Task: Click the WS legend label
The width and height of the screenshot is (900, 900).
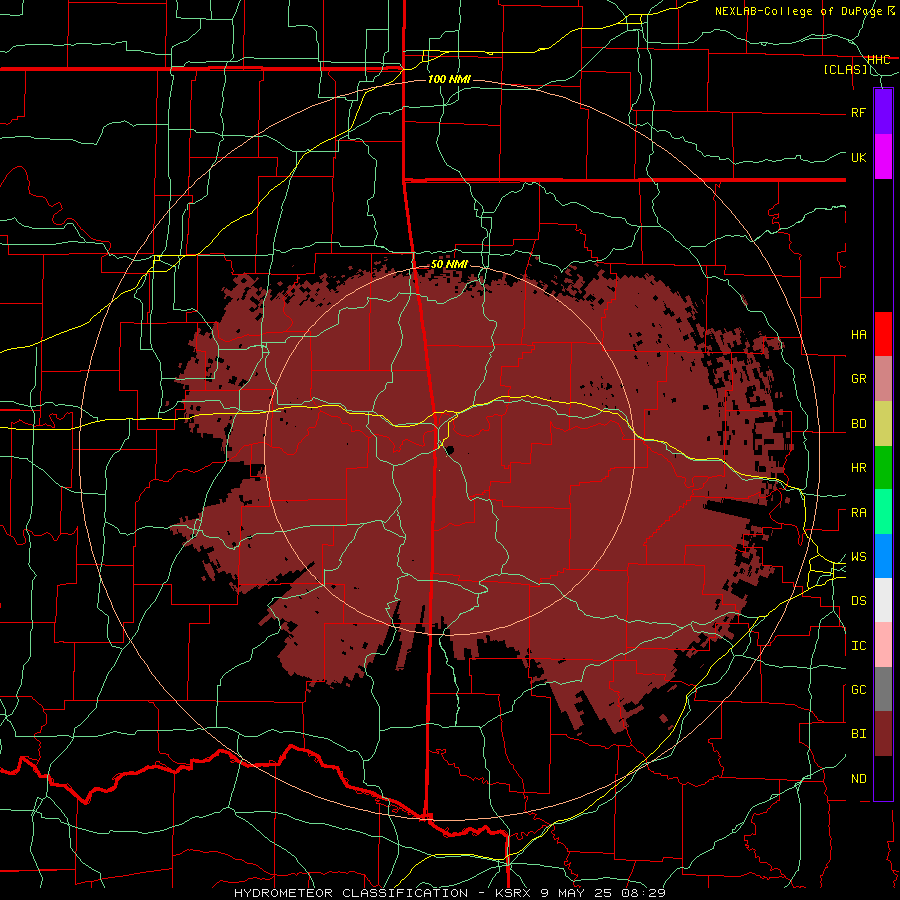Action: pos(859,557)
